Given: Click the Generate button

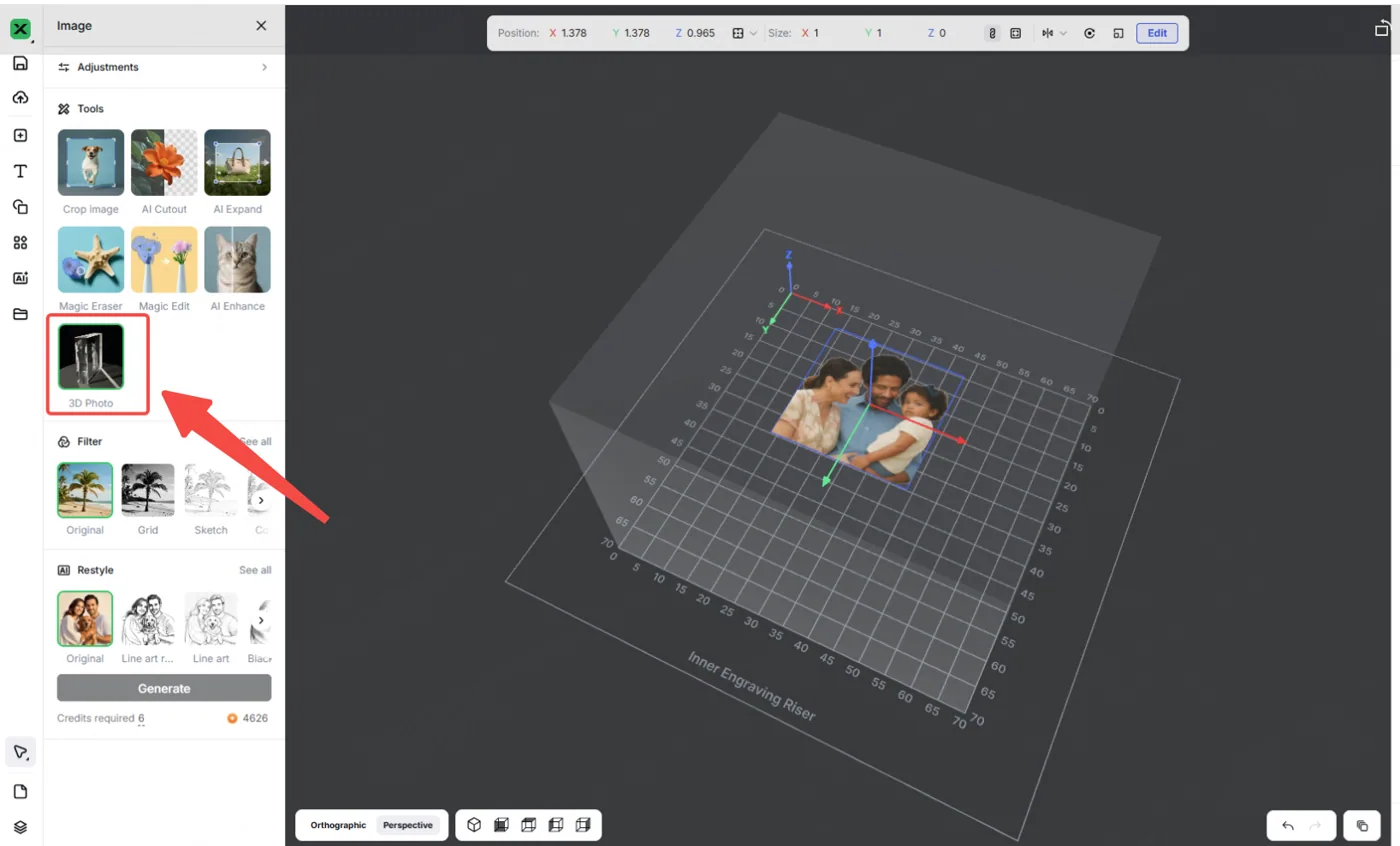Looking at the screenshot, I should [x=164, y=688].
